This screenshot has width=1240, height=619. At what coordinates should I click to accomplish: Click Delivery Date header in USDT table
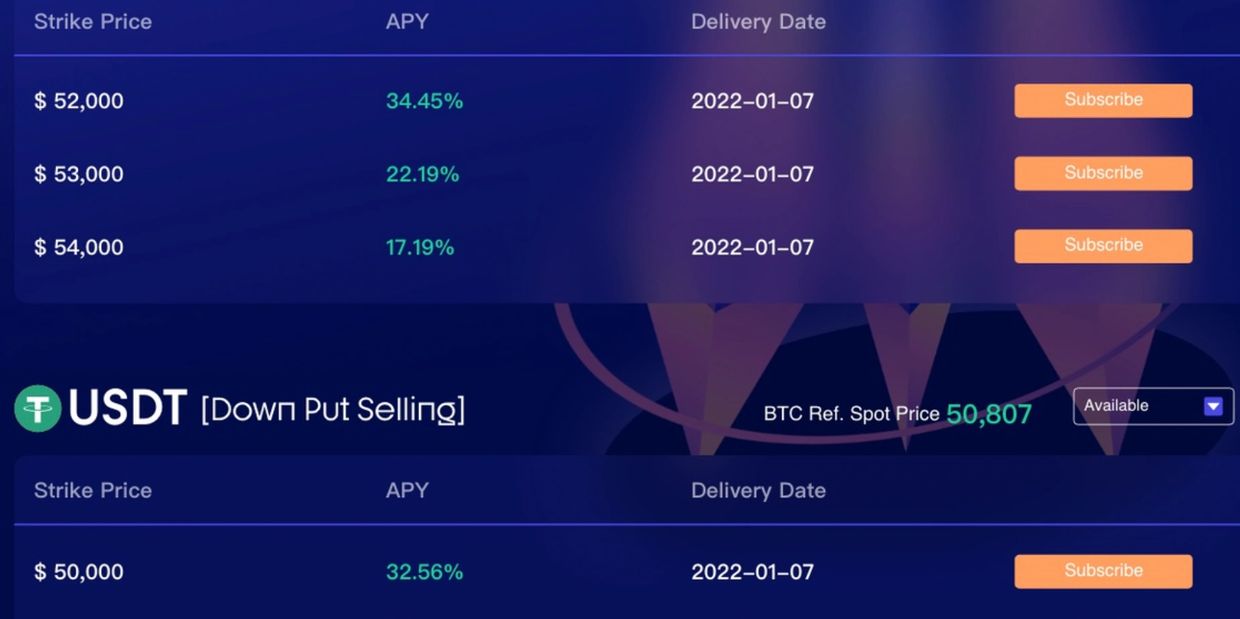(758, 491)
